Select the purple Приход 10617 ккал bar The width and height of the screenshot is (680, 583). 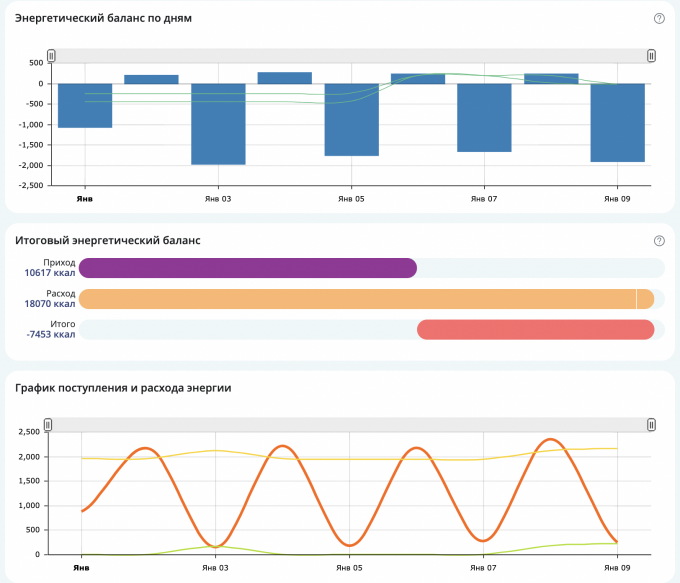pyautogui.click(x=247, y=268)
